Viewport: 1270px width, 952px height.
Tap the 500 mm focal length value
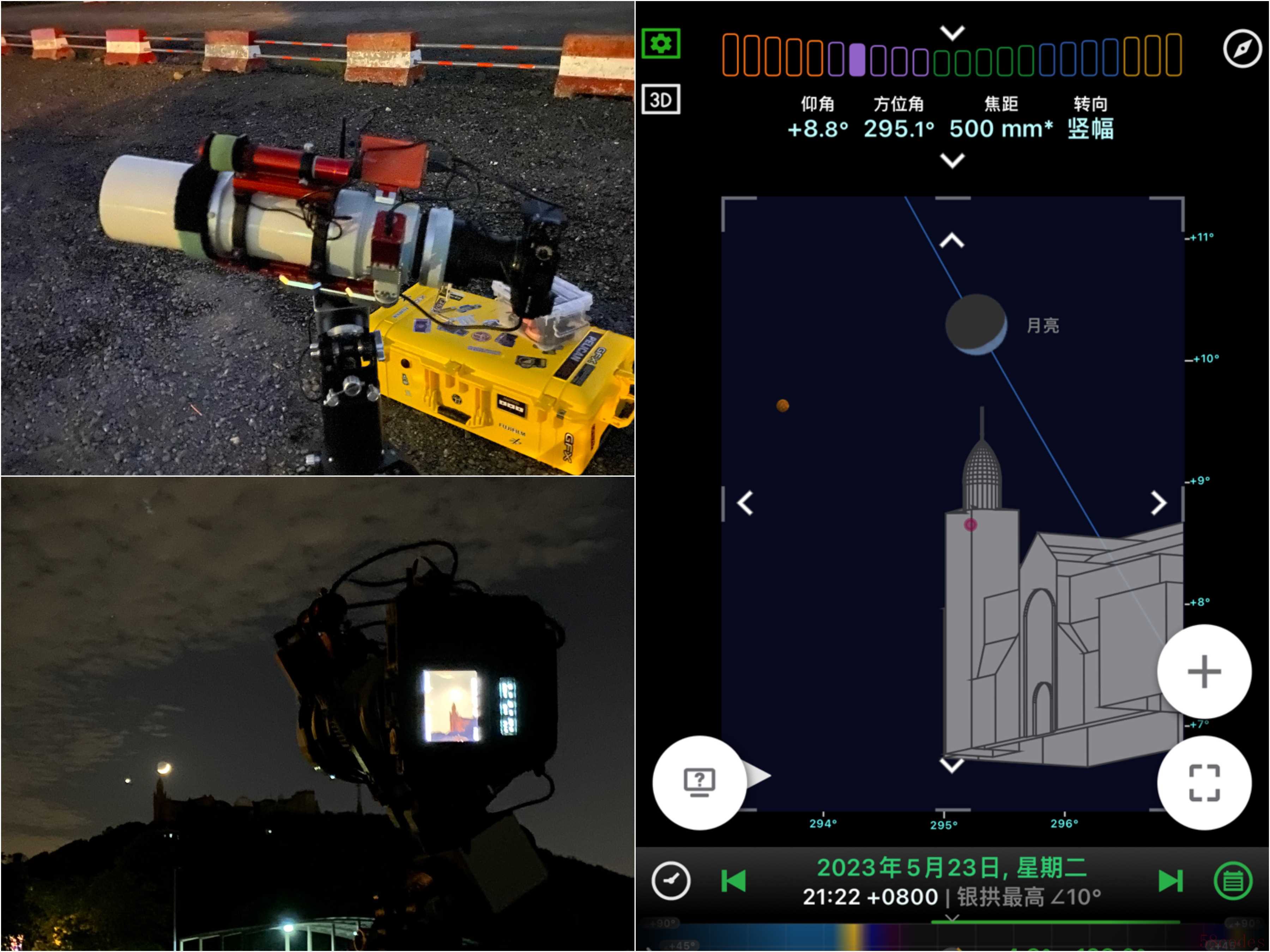point(1000,129)
